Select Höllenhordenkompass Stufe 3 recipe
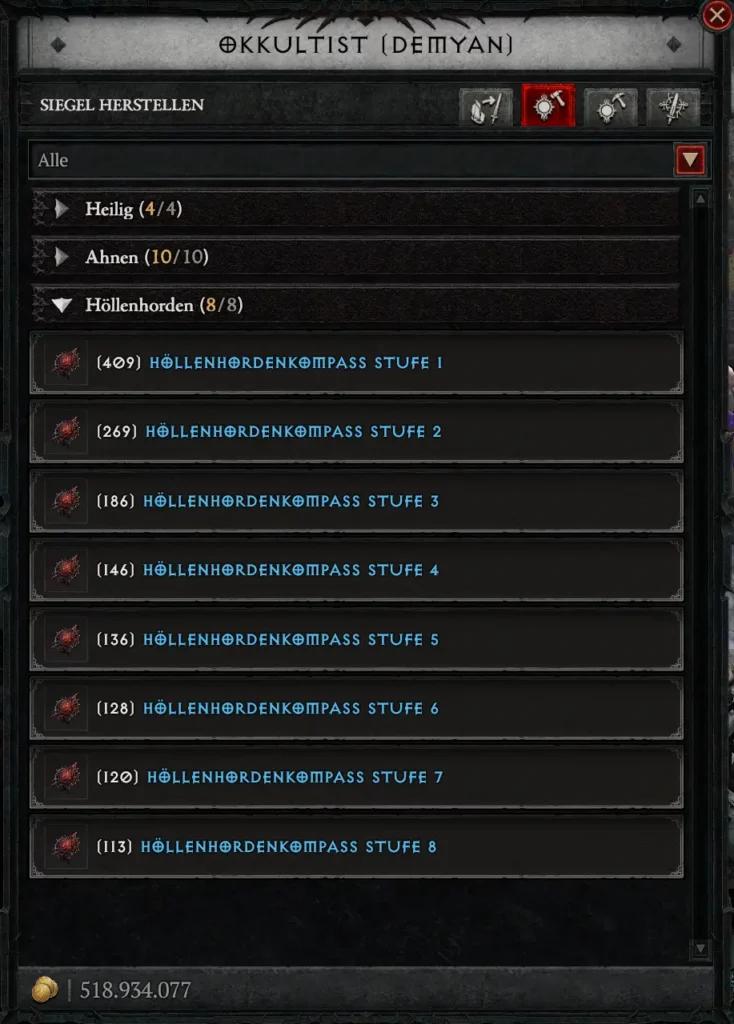Viewport: 734px width, 1024px height. [x=357, y=501]
